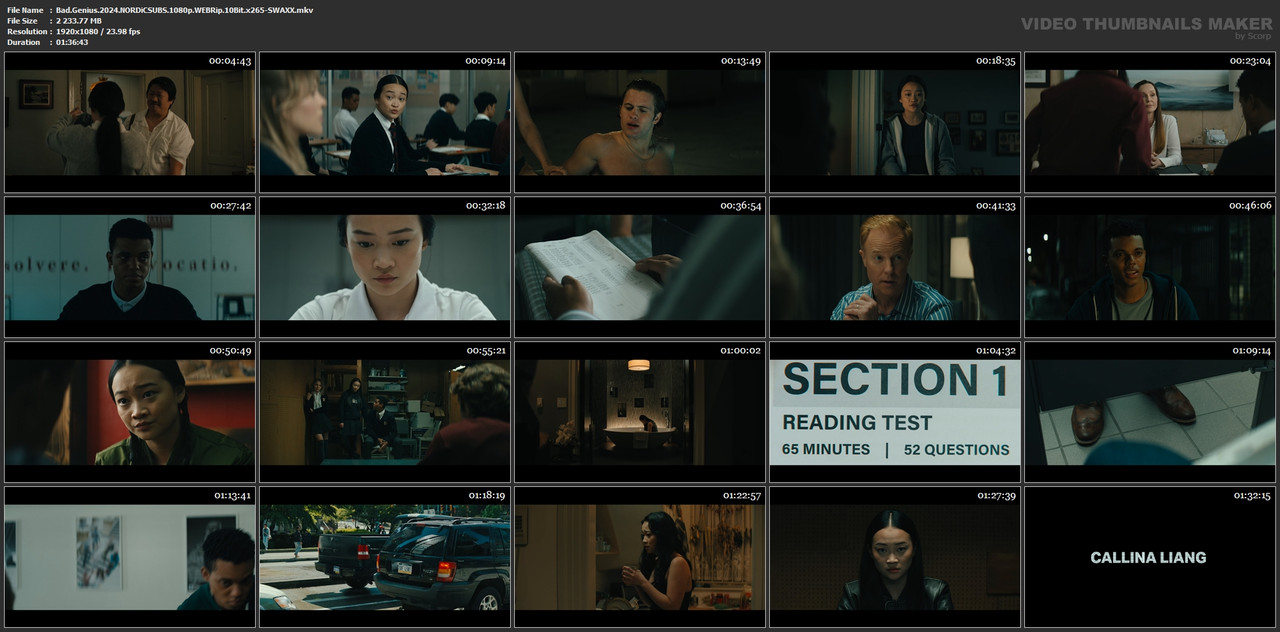The image size is (1280, 632).
Task: Click the File Size label
Action: click(23, 21)
